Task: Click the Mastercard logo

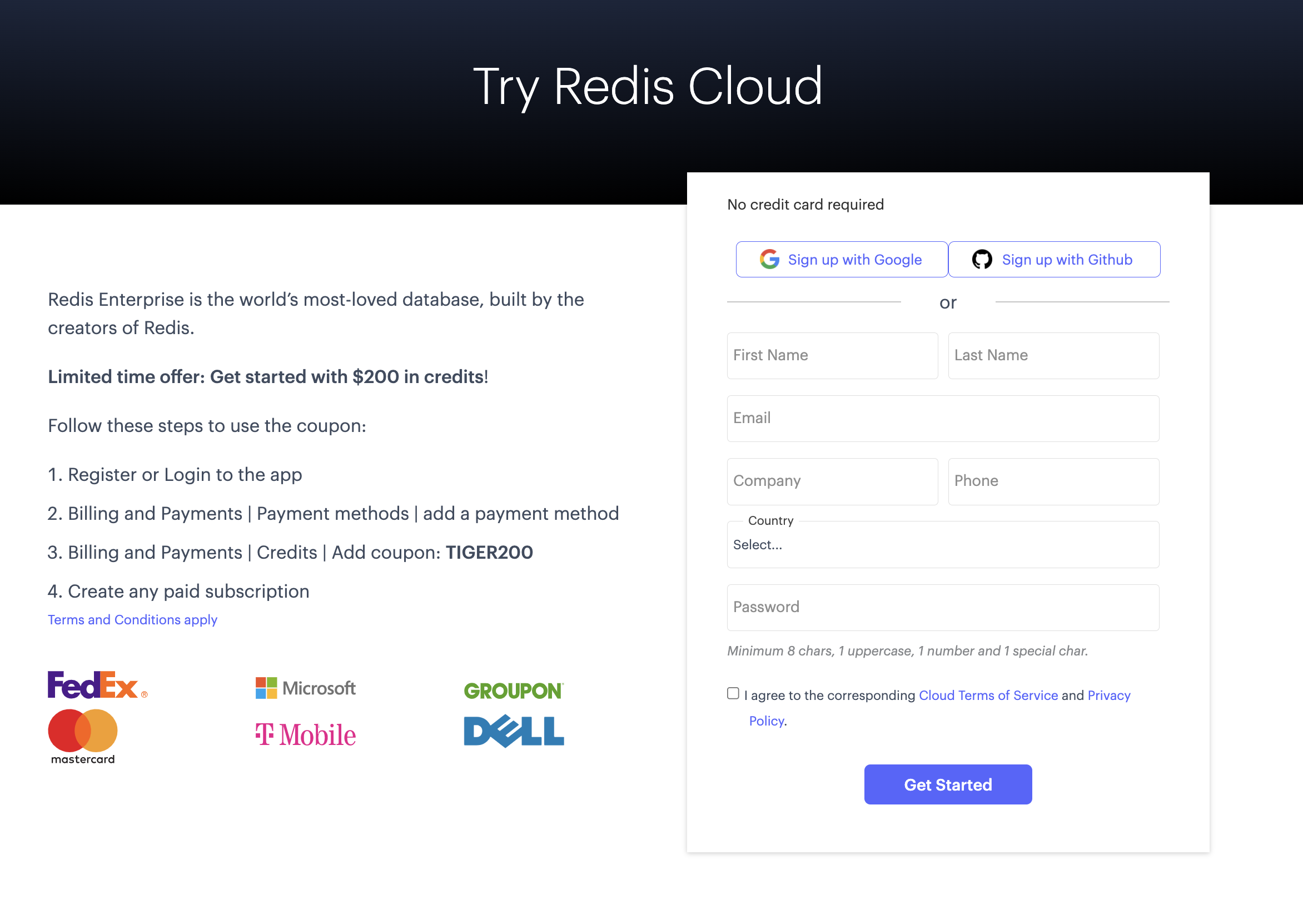Action: coord(83,736)
